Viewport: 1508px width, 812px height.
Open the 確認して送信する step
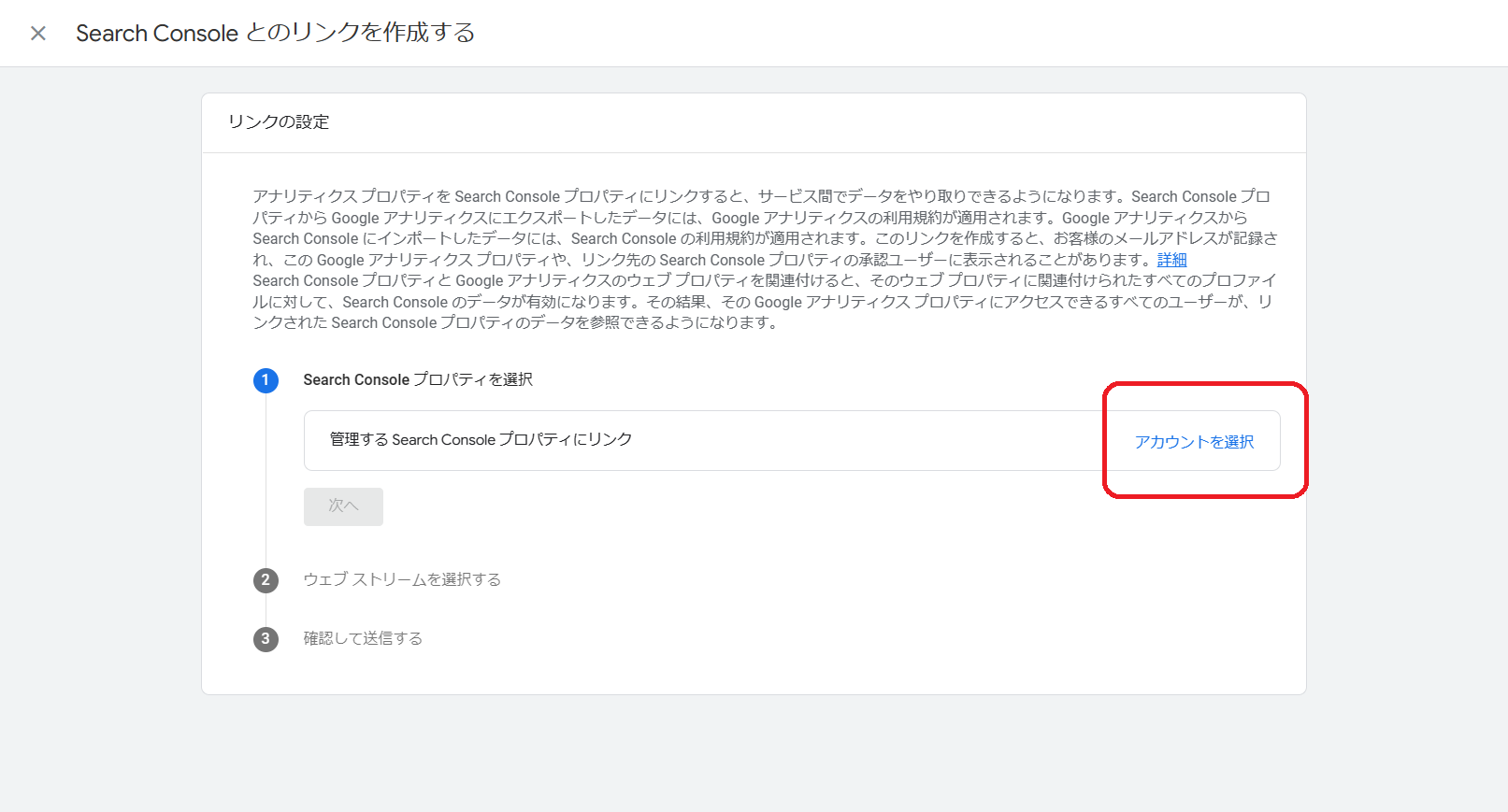[363, 638]
